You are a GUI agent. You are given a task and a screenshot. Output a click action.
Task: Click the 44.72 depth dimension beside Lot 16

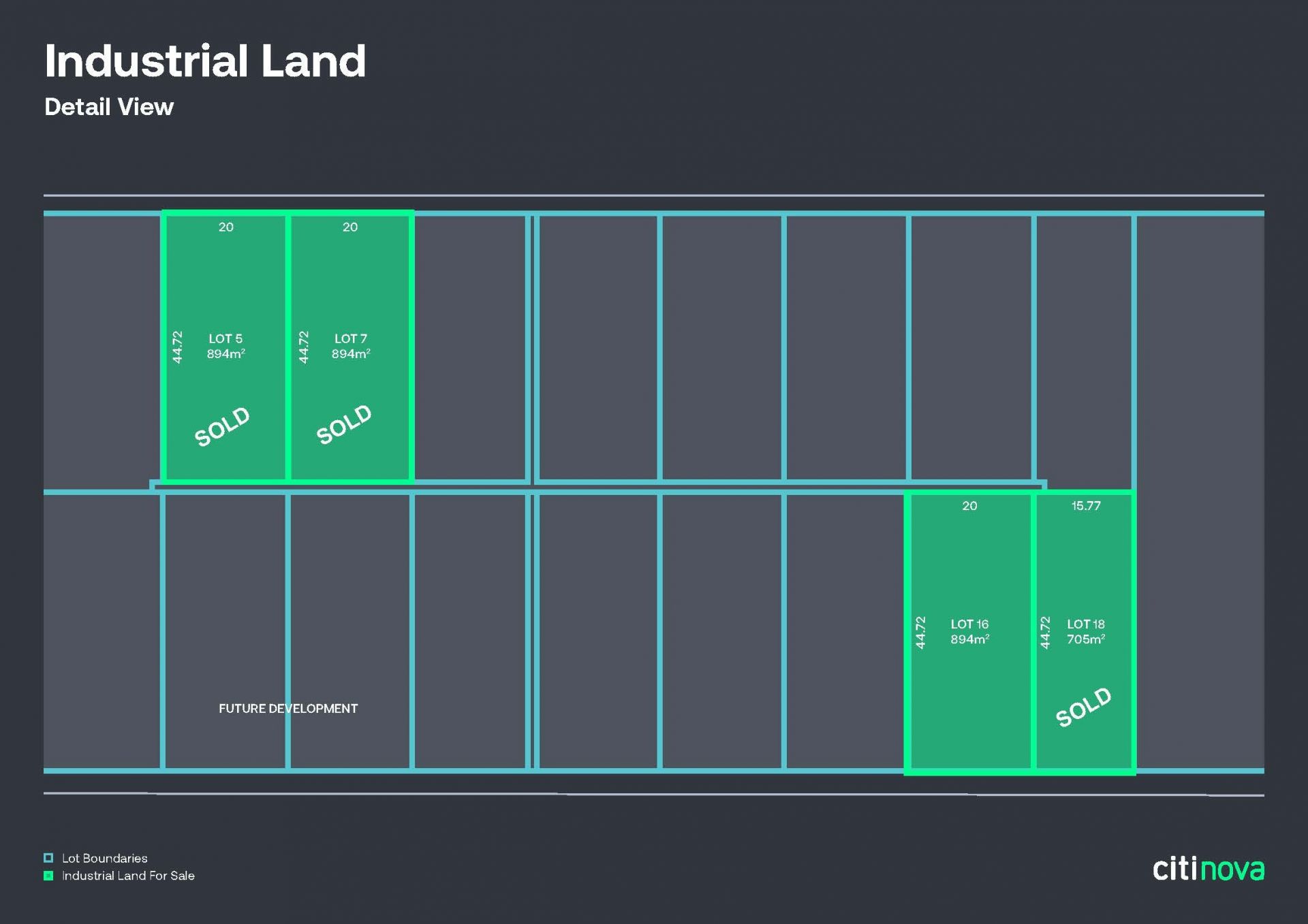pyautogui.click(x=920, y=632)
